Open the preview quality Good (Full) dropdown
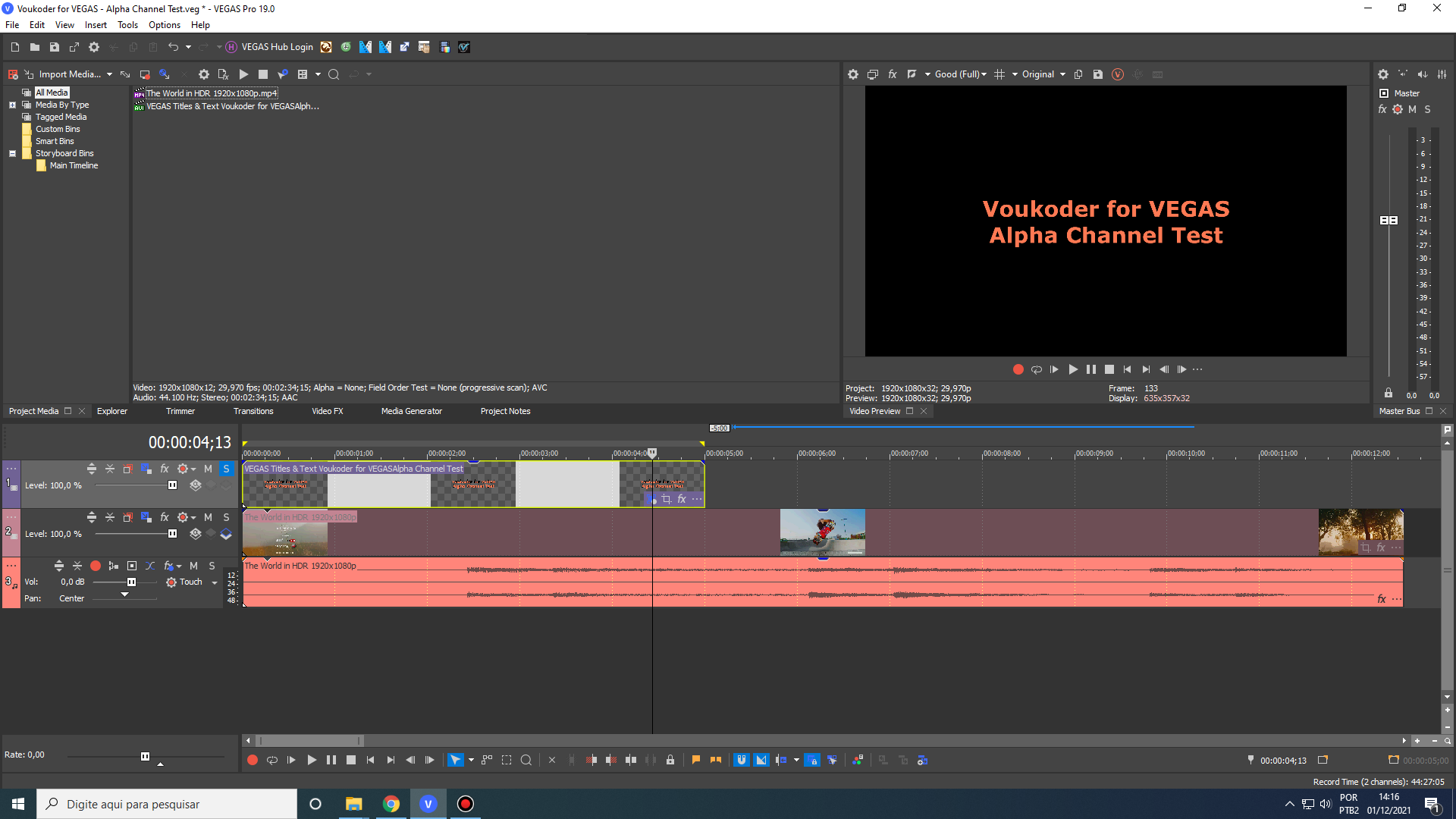1456x819 pixels. click(x=961, y=74)
